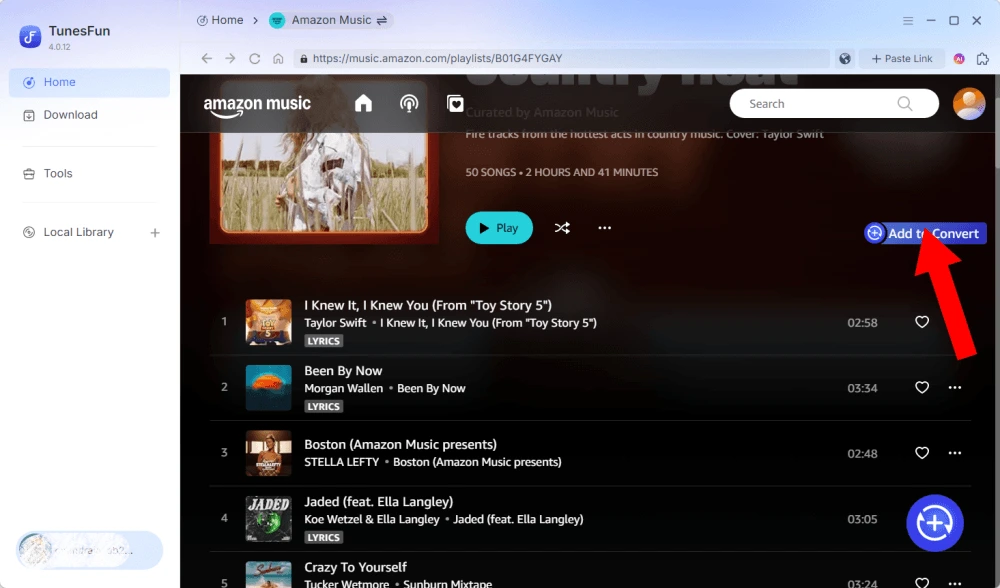
Task: Click the TunesFun app logo
Action: (30, 36)
